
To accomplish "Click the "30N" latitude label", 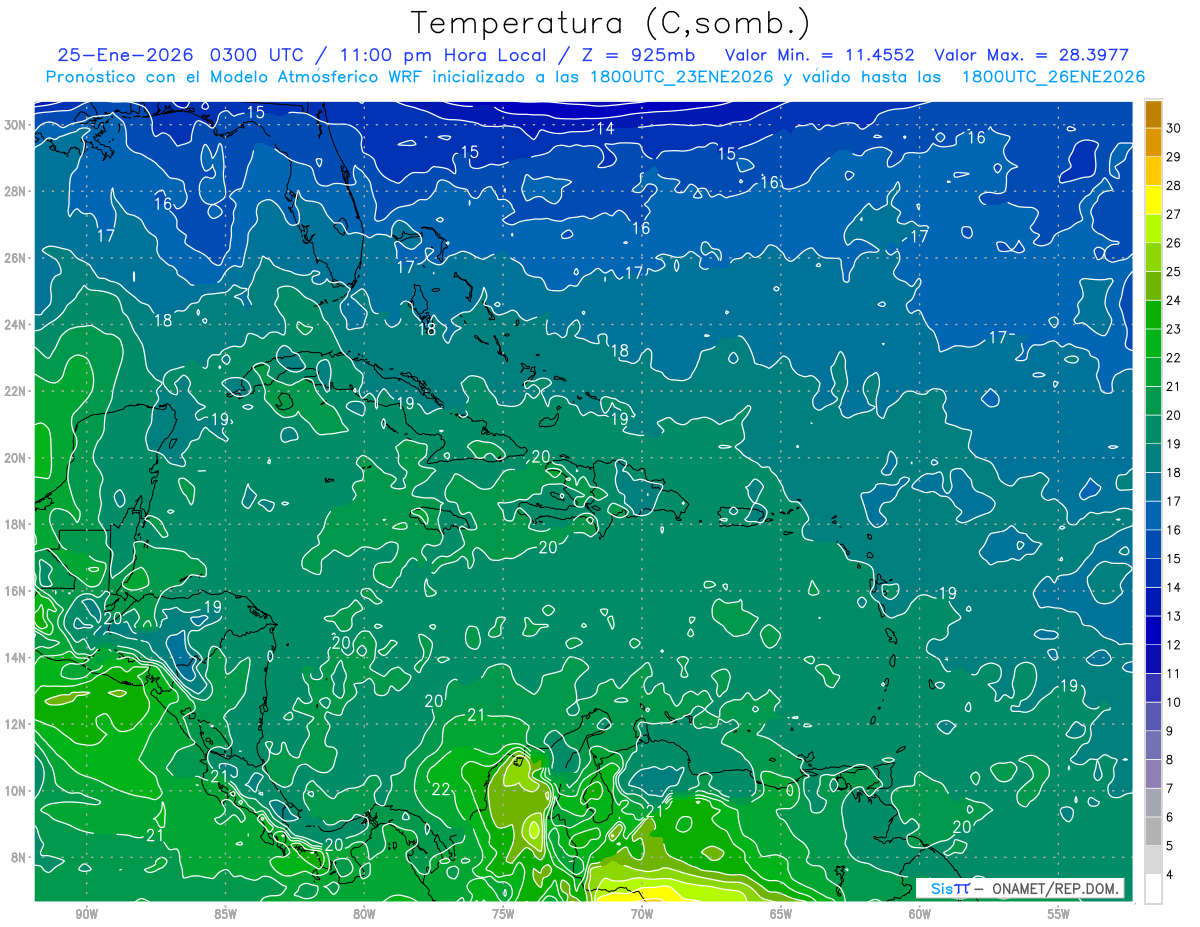I will pos(17,125).
